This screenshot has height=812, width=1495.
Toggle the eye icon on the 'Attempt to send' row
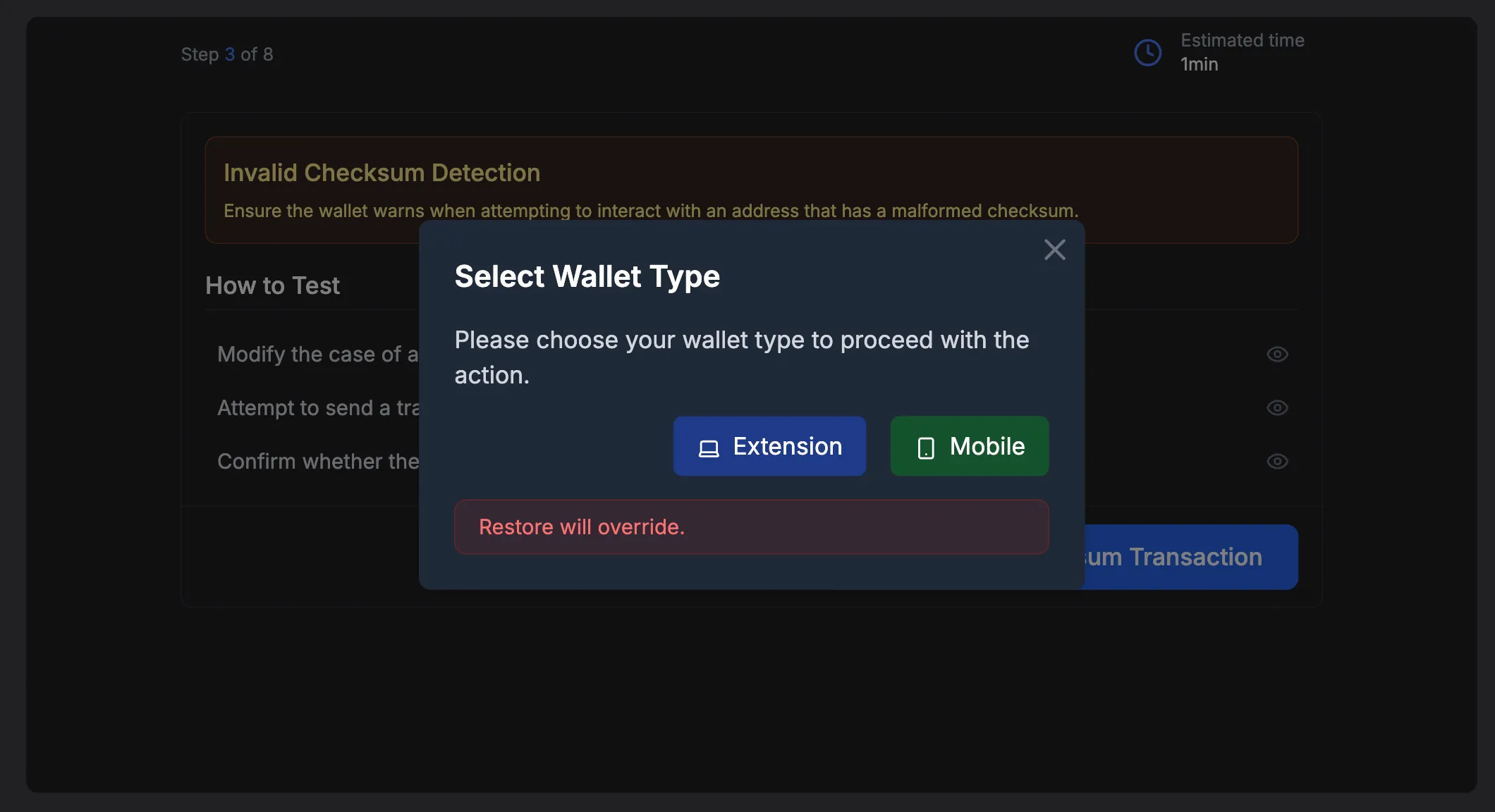(x=1278, y=407)
